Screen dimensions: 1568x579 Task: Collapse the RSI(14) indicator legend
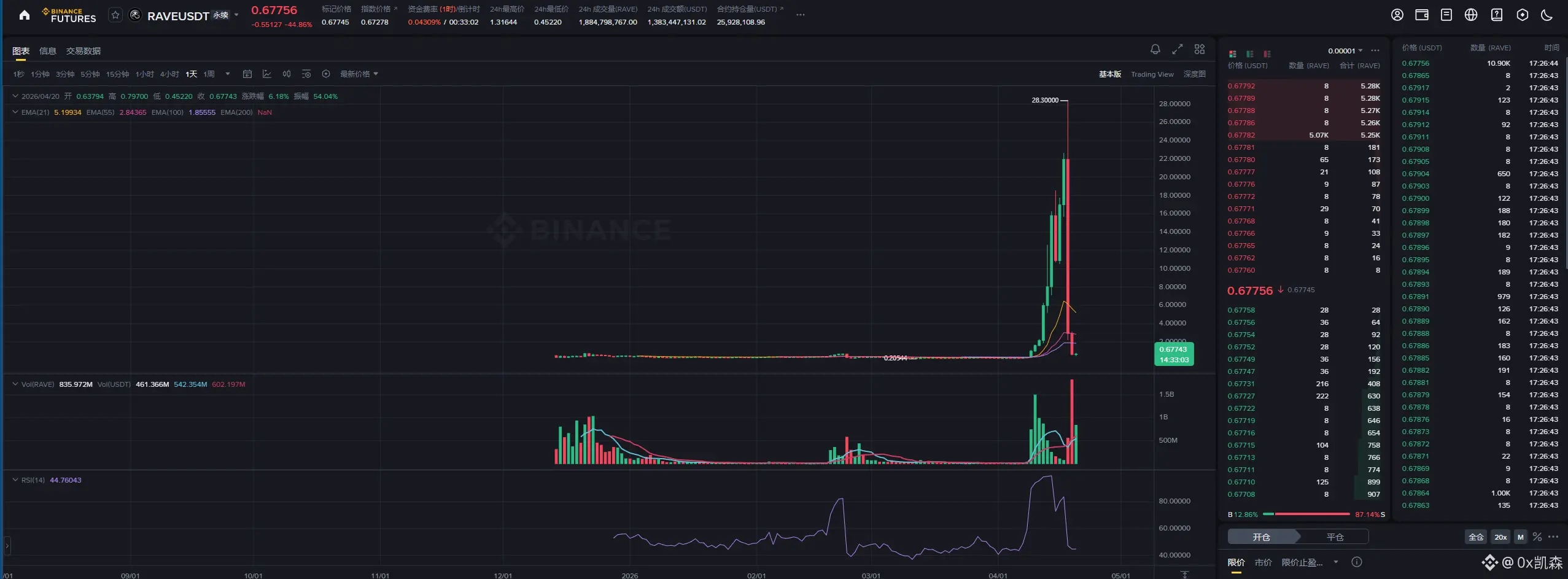(x=15, y=480)
